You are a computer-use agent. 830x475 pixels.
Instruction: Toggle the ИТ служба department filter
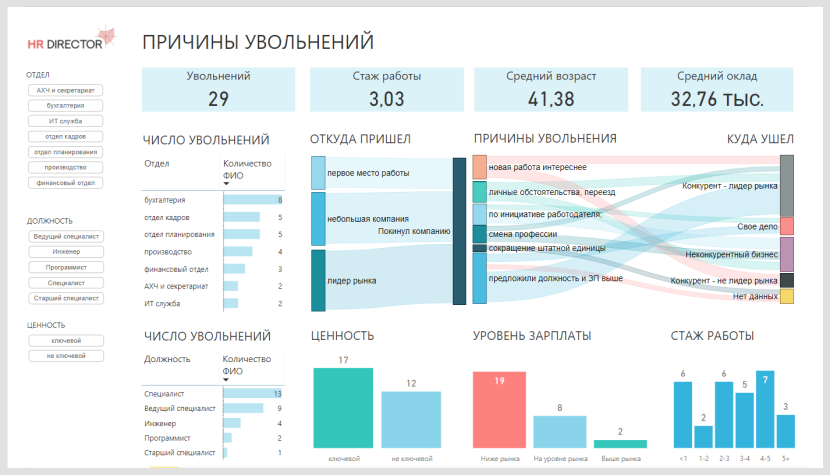point(66,121)
